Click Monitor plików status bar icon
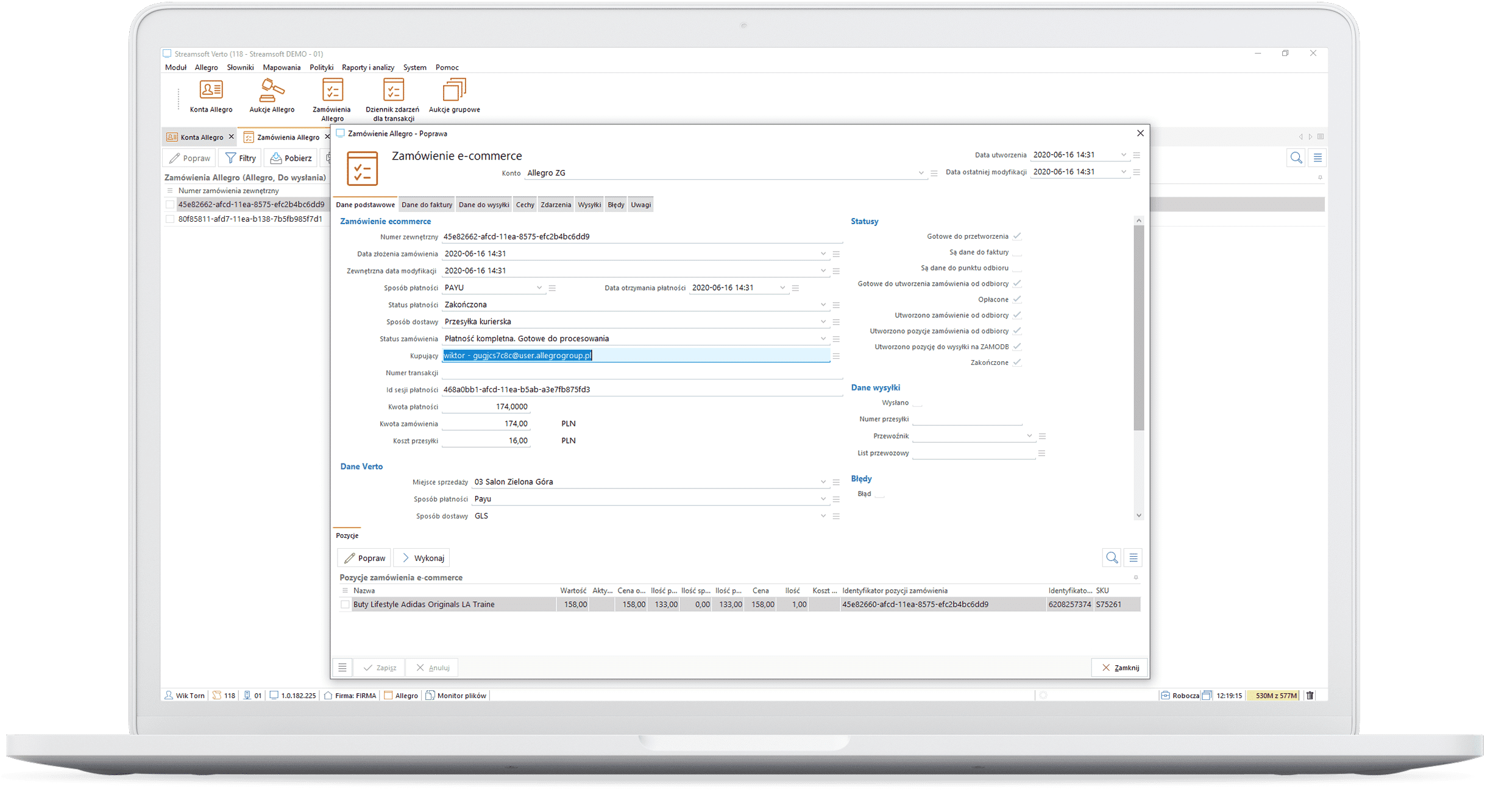This screenshot has width=1493, height=812. coord(430,695)
